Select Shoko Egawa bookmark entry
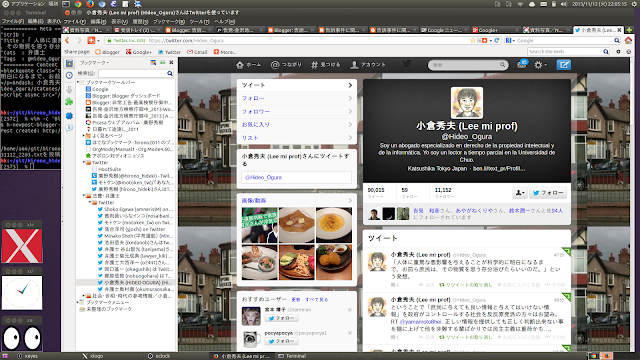640x360 pixels. click(x=135, y=209)
